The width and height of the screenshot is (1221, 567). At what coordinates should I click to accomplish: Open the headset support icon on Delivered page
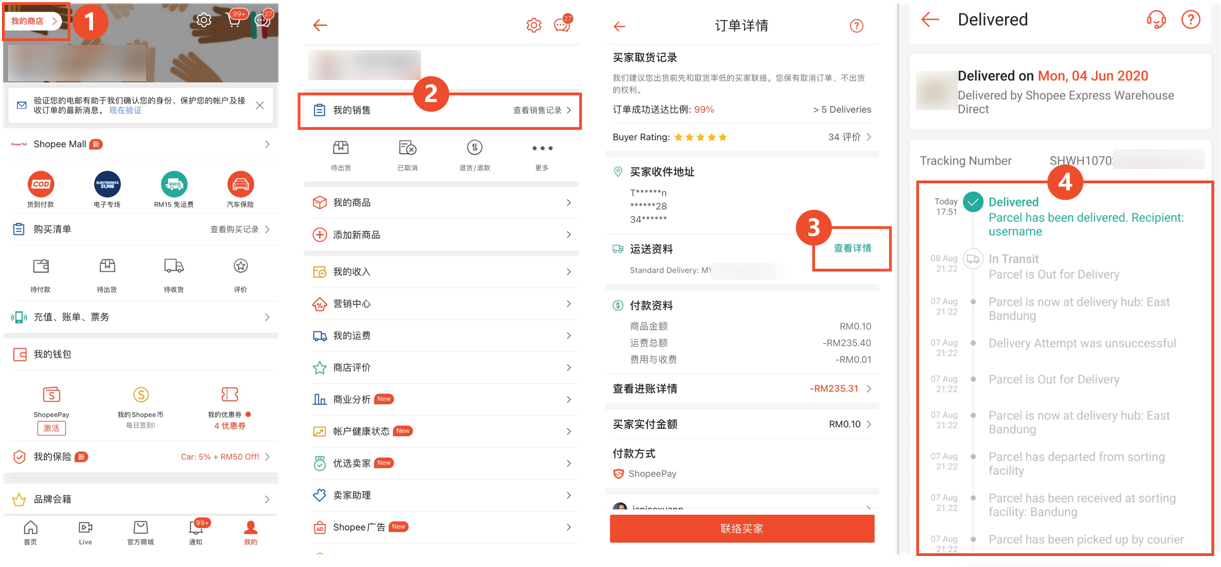tap(1156, 20)
